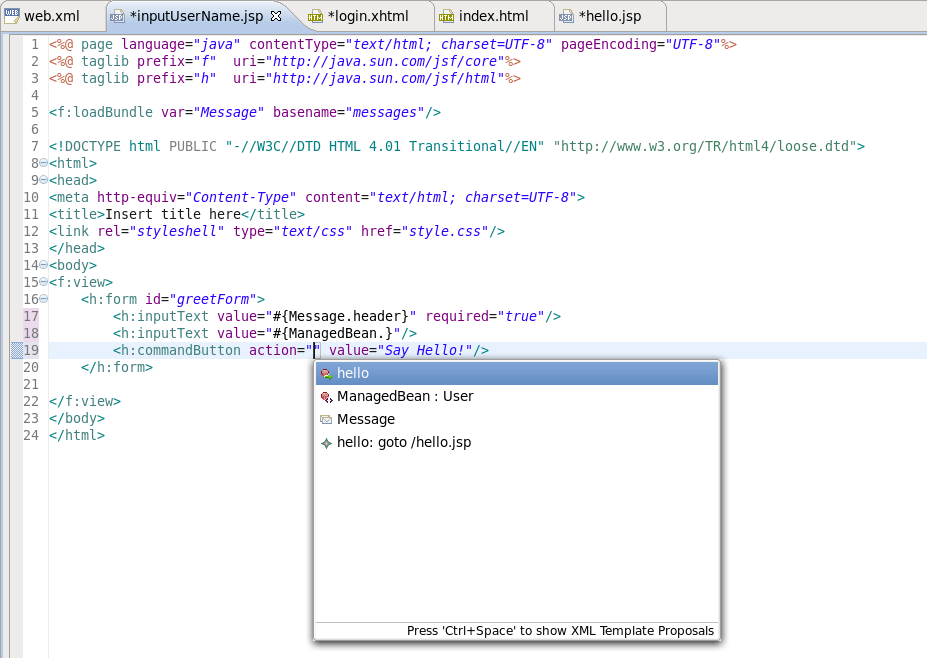Image resolution: width=927 pixels, height=658 pixels.
Task: Collapse the <body> fold marker on line 14
Action: click(42, 265)
